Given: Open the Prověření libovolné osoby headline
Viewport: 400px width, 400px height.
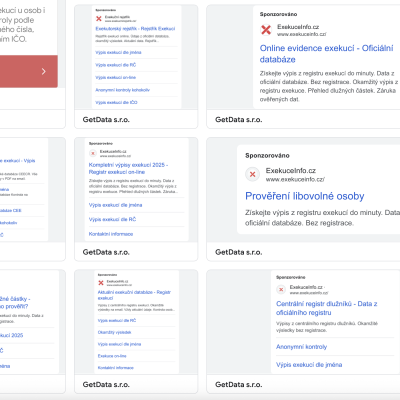Looking at the screenshot, I should [x=305, y=196].
